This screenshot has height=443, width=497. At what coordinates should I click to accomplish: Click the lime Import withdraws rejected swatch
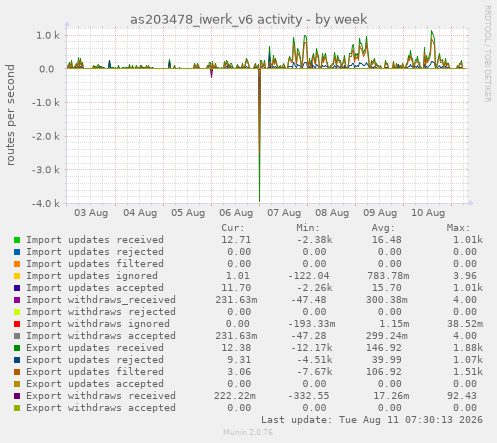pos(17,312)
